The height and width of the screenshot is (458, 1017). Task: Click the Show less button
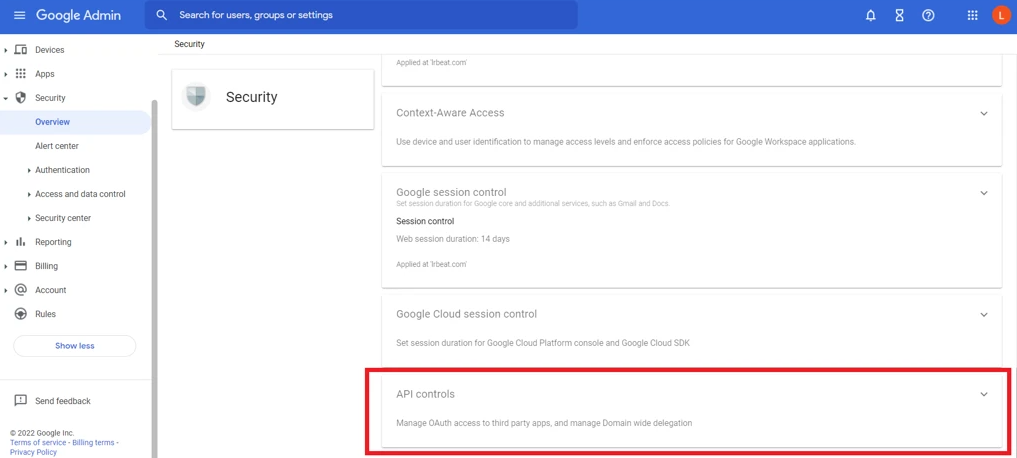74,346
